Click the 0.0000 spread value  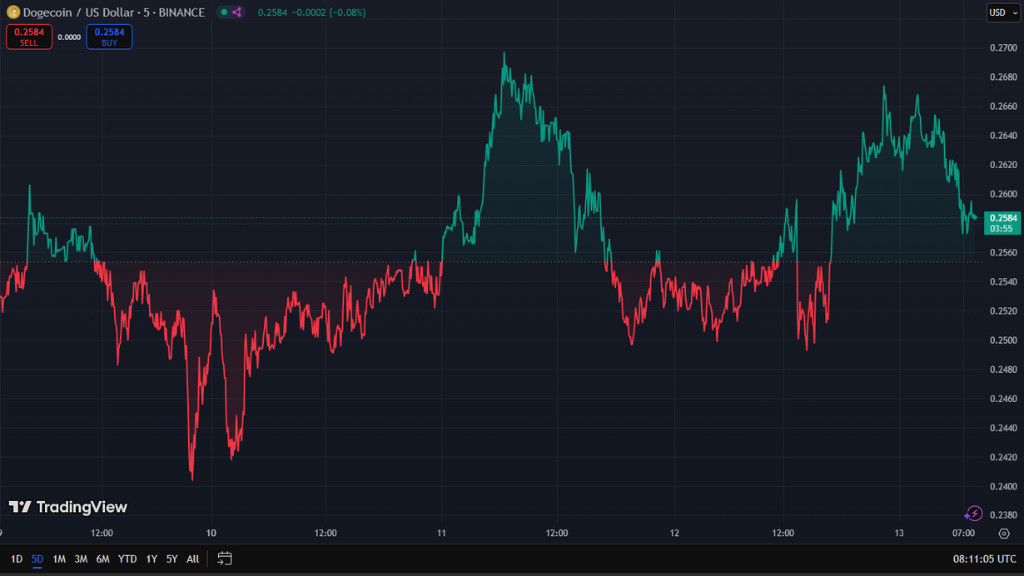coord(69,37)
